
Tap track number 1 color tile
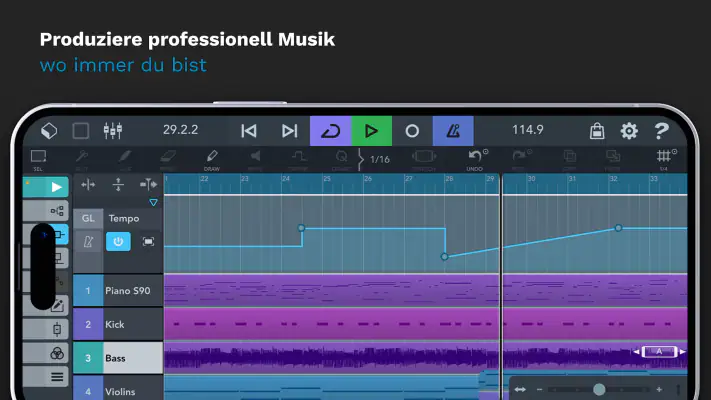pos(88,291)
